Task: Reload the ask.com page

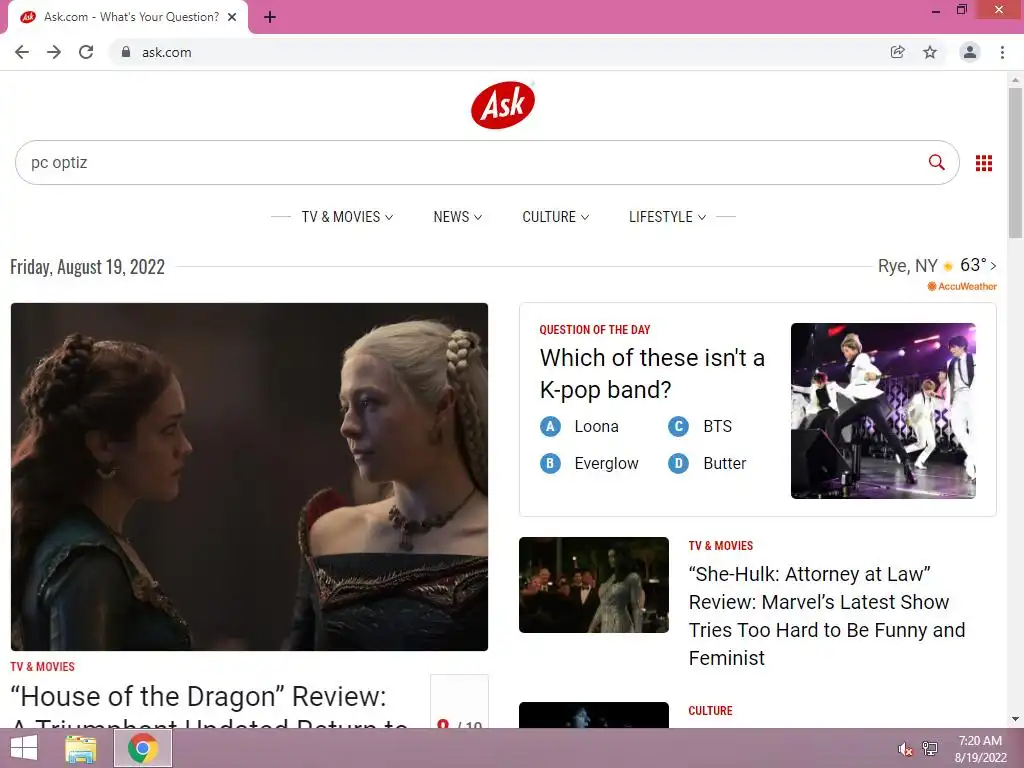Action: pos(86,52)
